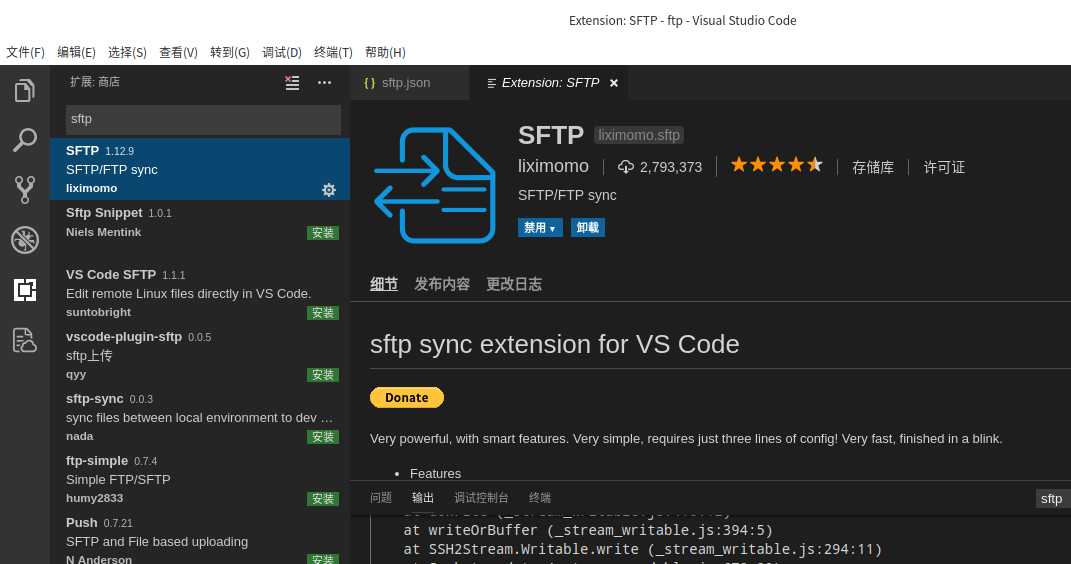This screenshot has height=564, width=1071.
Task: Uninstall the SFTP extension button
Action: [587, 227]
